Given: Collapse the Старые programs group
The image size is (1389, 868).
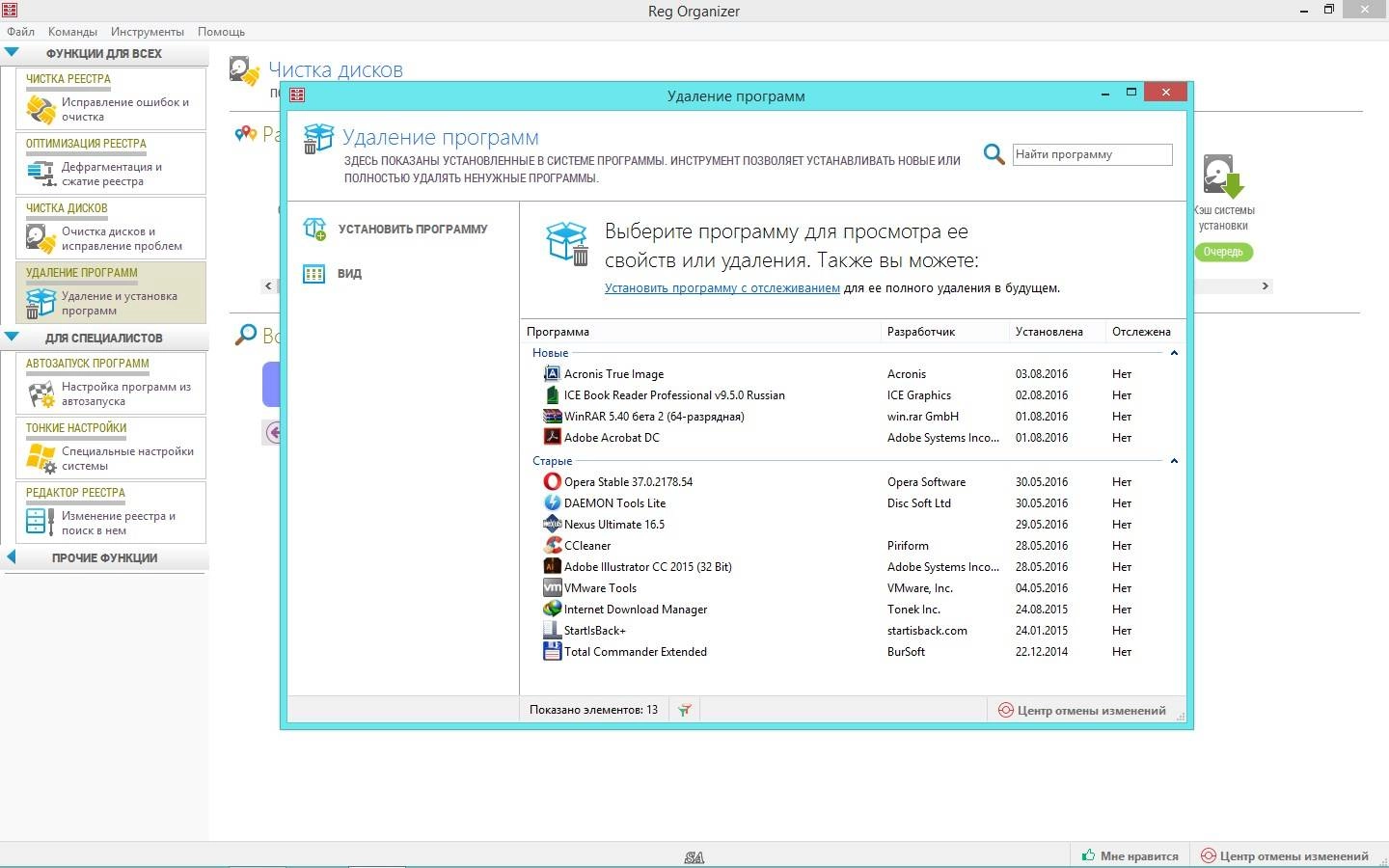Looking at the screenshot, I should click(1174, 461).
